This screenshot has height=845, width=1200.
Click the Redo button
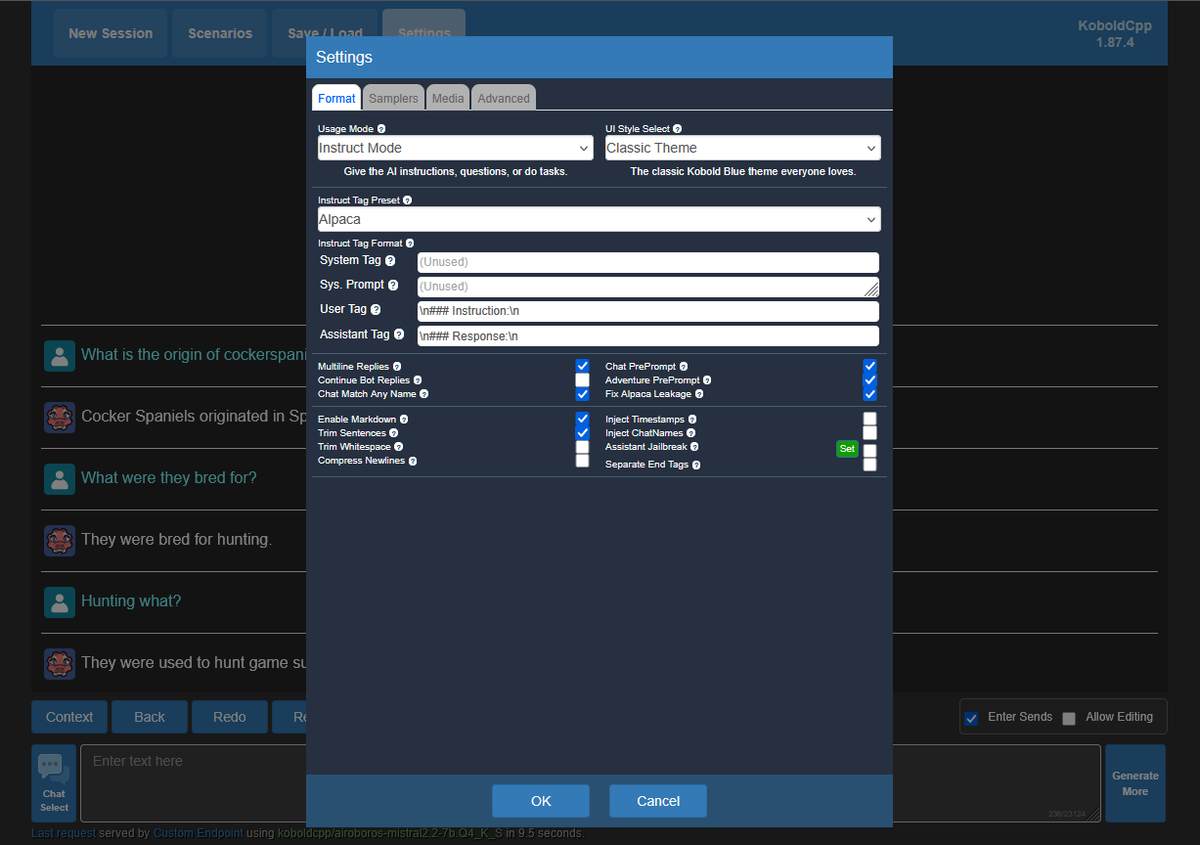229,717
